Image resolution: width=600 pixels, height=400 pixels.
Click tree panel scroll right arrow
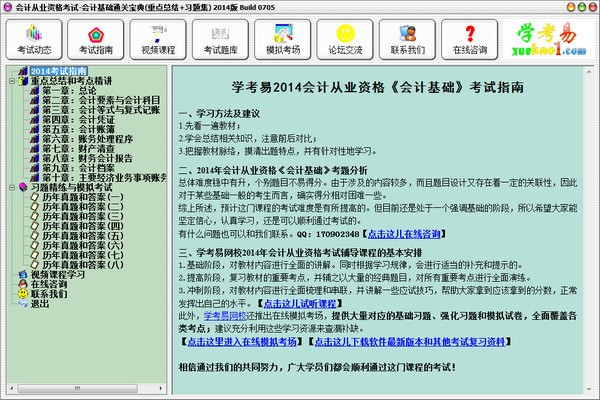(161, 389)
